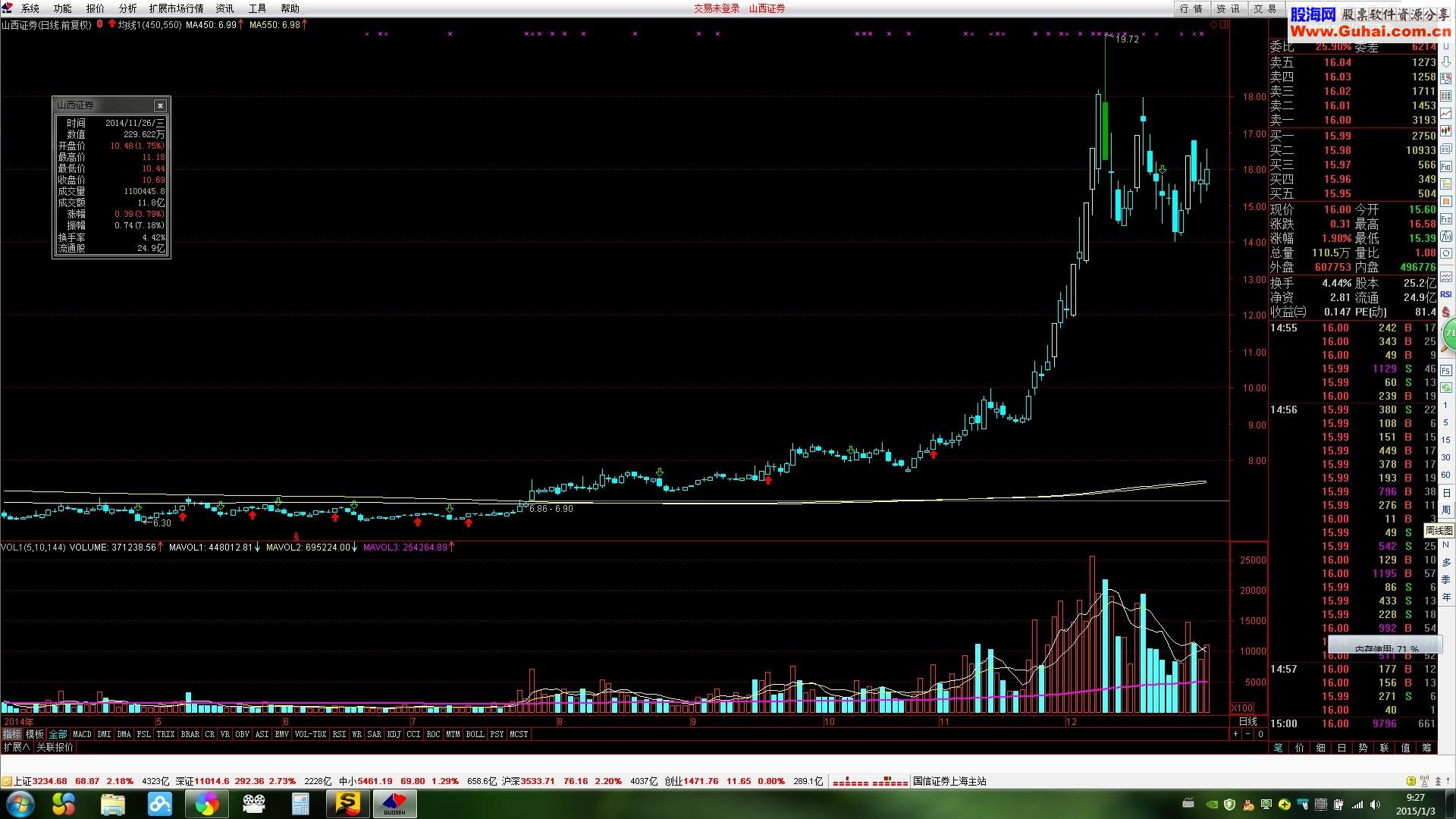Open the grid table view sidebar icon
Viewport: 1456px width, 819px height.
click(1446, 96)
